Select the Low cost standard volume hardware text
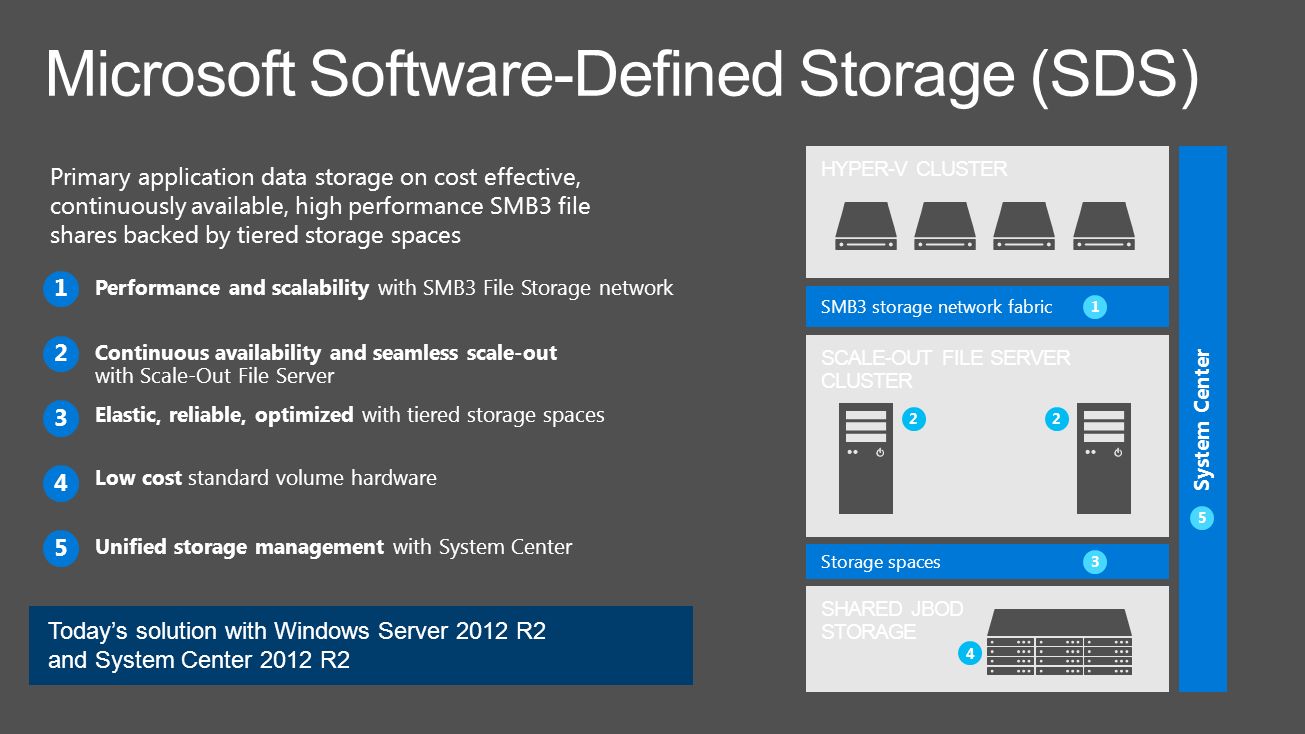Image resolution: width=1305 pixels, height=734 pixels. point(265,478)
